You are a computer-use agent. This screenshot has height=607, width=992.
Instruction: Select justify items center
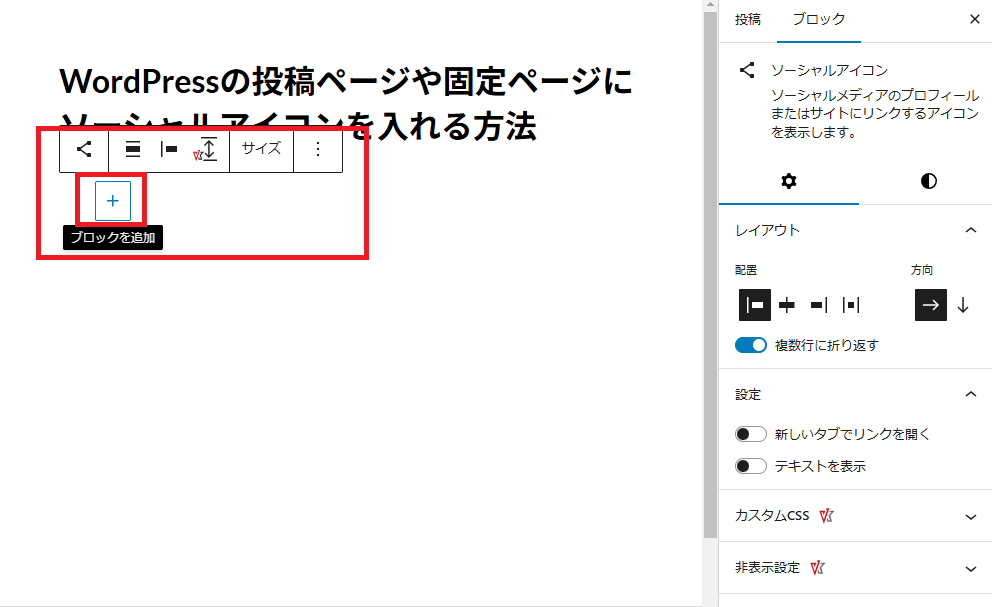point(786,305)
